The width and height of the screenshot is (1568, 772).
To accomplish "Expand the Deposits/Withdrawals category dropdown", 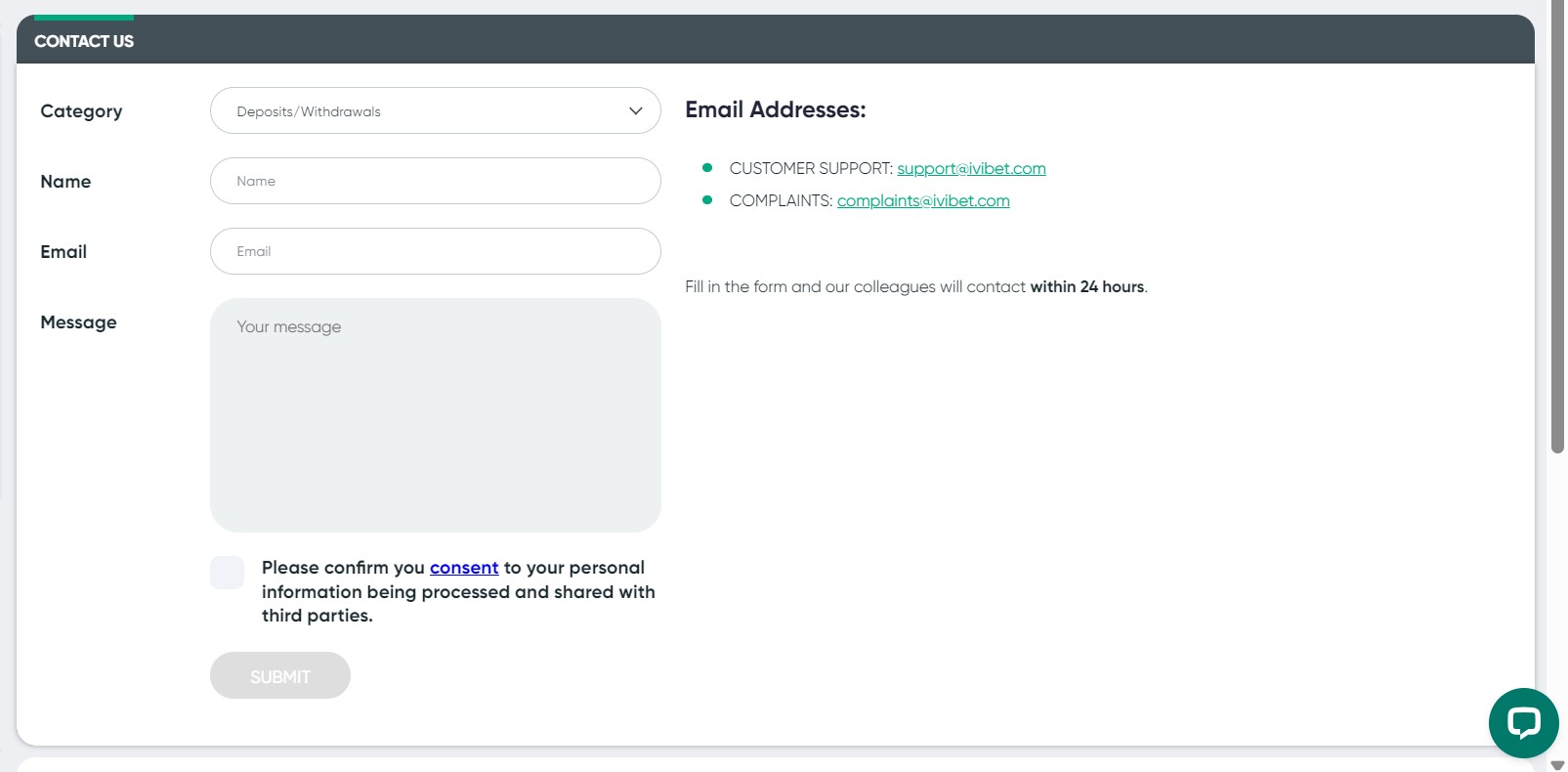I will coord(436,111).
